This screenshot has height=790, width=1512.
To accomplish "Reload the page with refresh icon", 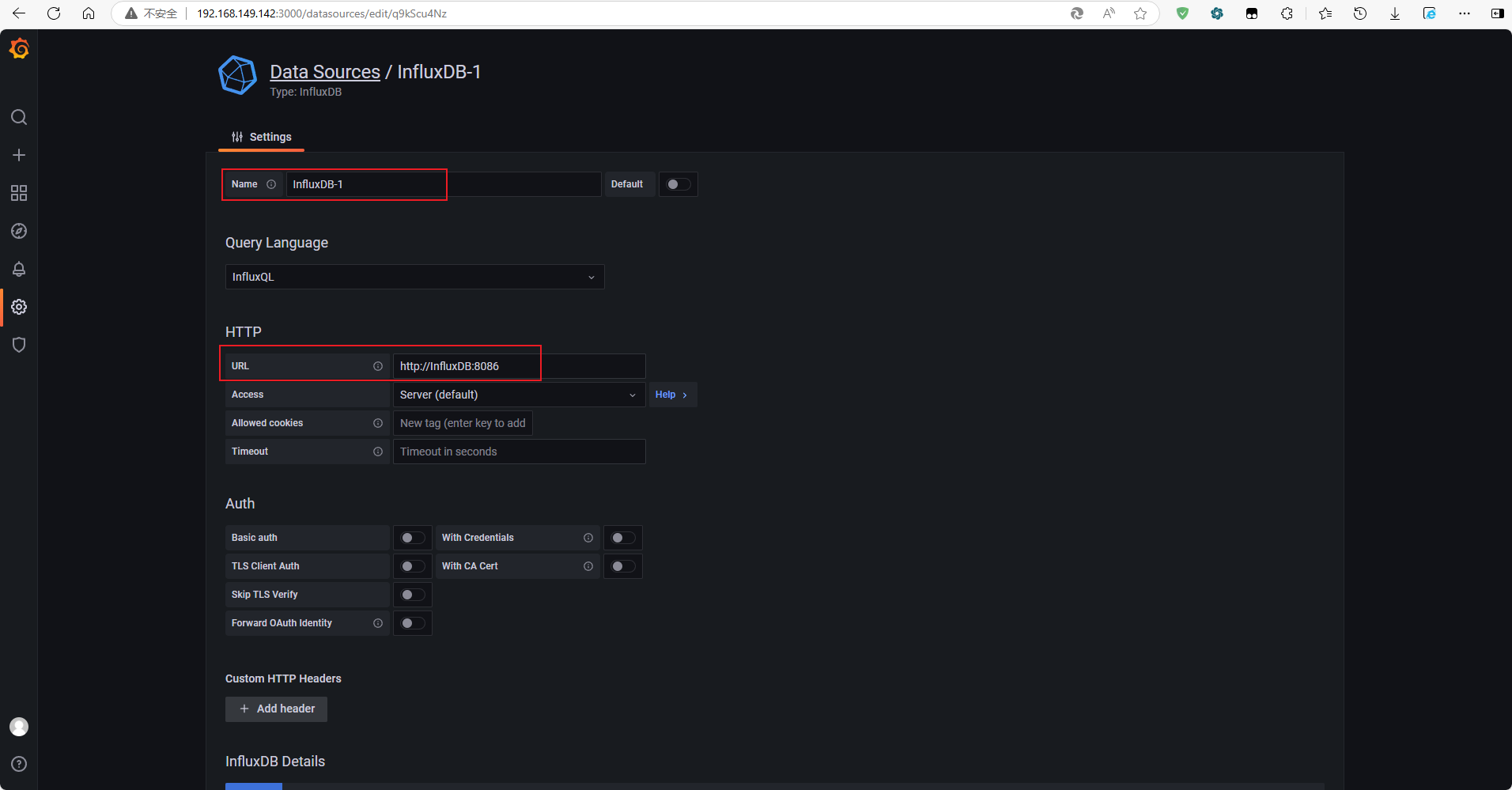I will point(54,13).
